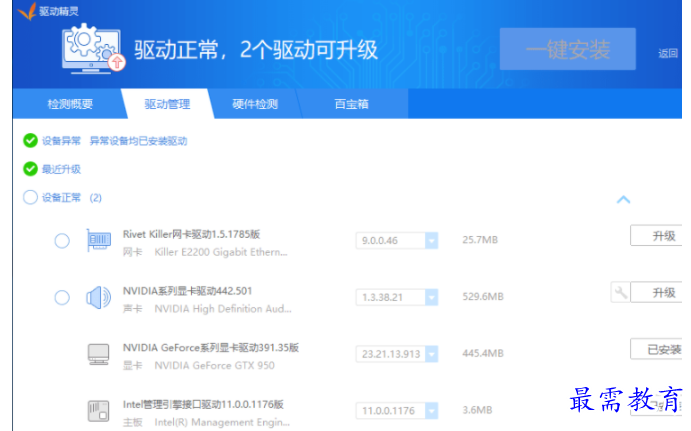
Task: Click the speaker icon for NVIDIA audio driver
Action: [x=99, y=297]
